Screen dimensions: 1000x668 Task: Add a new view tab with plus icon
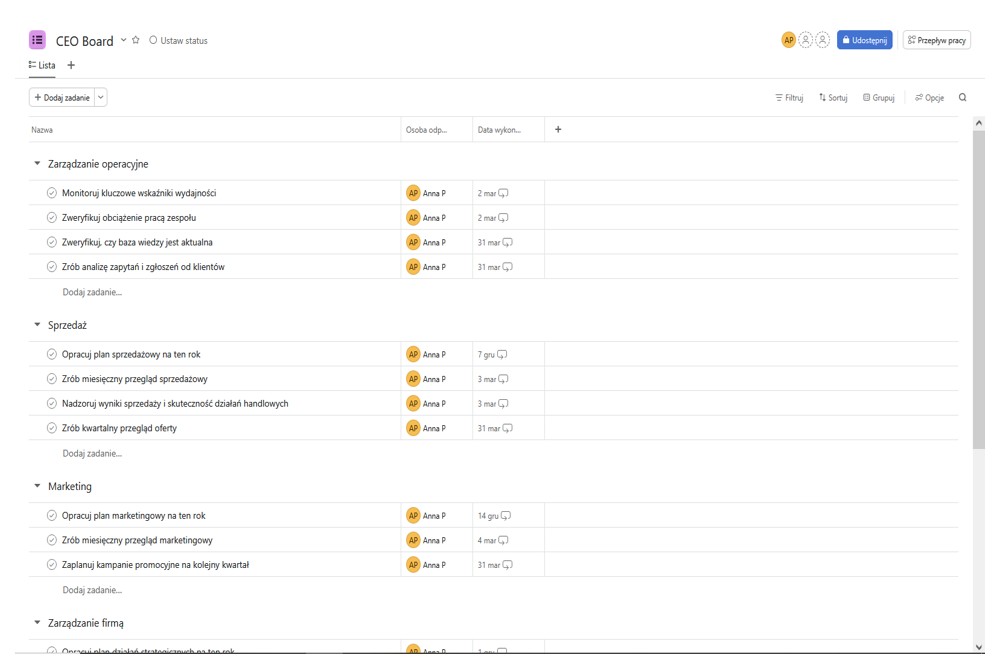pos(71,65)
